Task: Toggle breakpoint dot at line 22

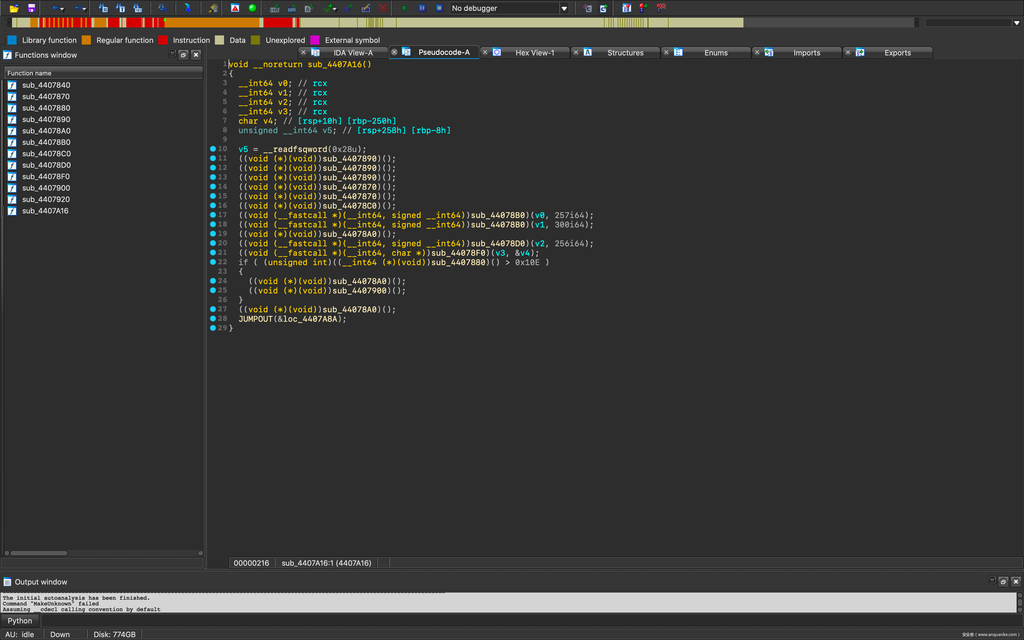Action: (x=213, y=262)
